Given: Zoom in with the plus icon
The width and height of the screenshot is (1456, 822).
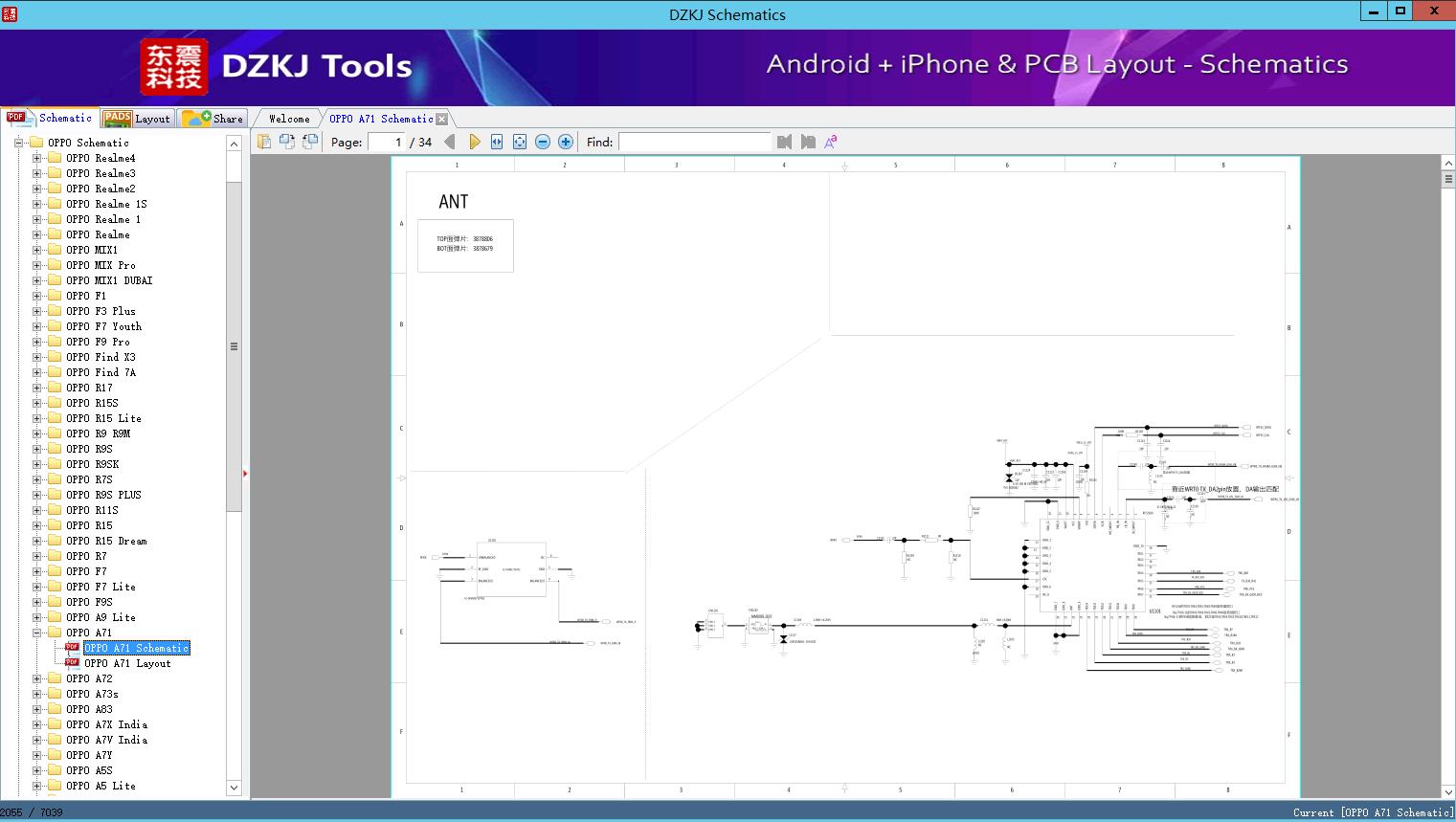Looking at the screenshot, I should 566,142.
